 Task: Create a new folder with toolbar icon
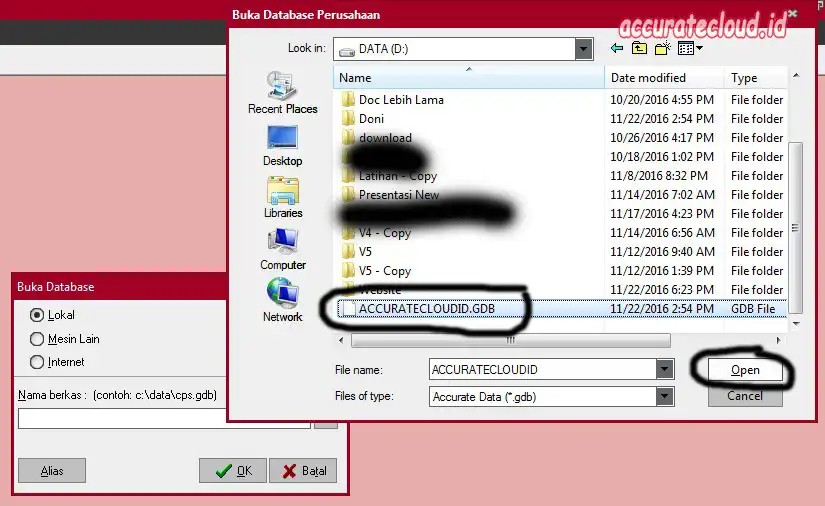662,48
